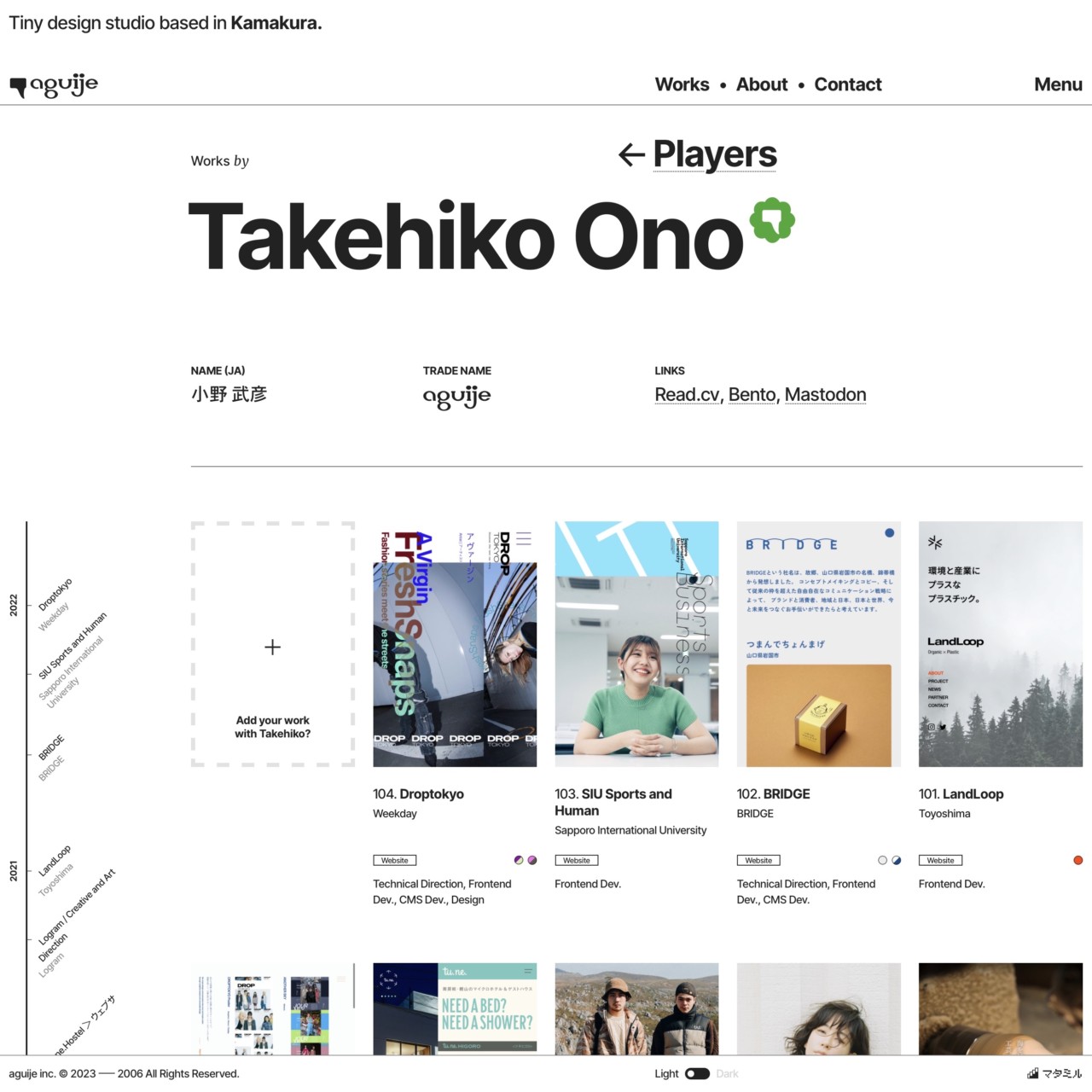
Task: Click the blue color dot under BRIDGE
Action: (x=897, y=860)
